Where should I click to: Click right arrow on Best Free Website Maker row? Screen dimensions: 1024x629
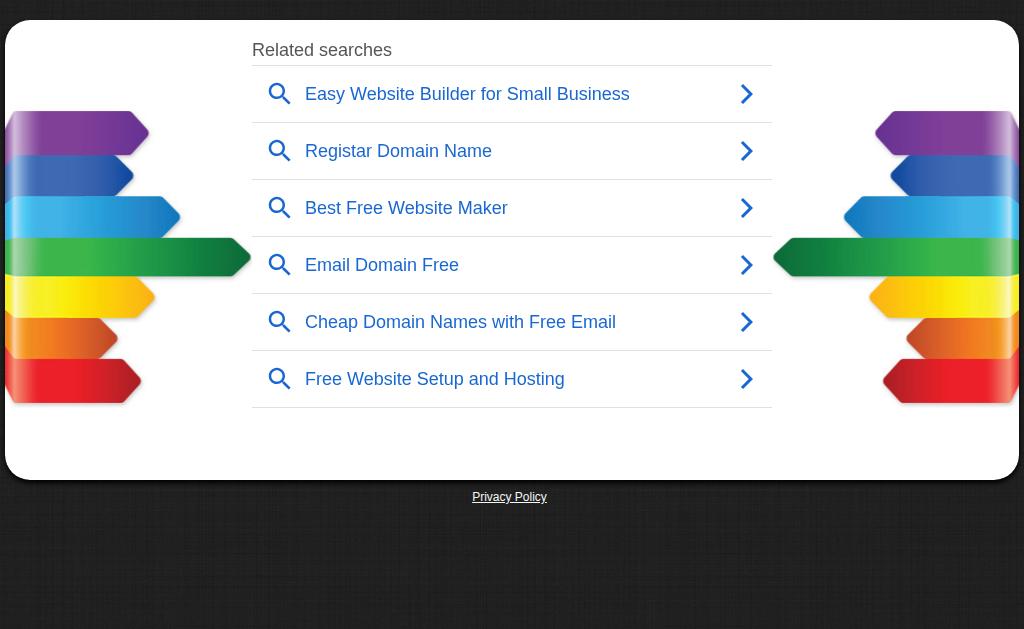click(746, 208)
